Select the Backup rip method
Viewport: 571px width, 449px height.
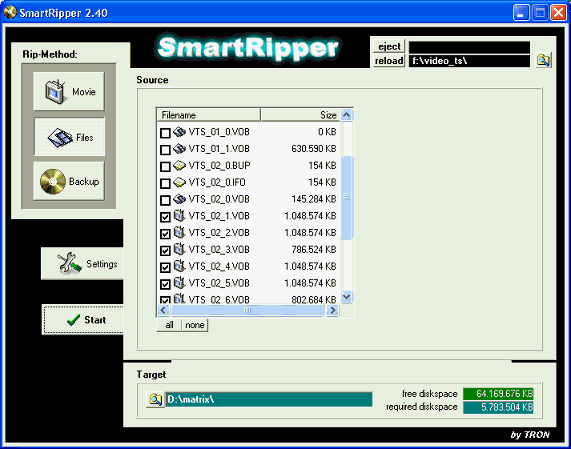[69, 181]
